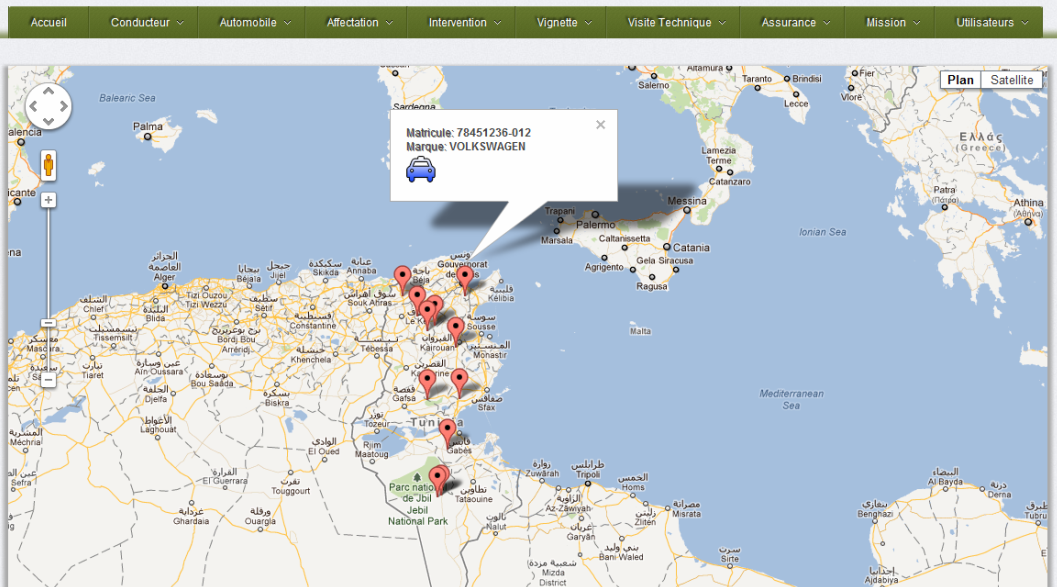Switch map to Satellite view
Image resolution: width=1057 pixels, height=587 pixels.
click(1011, 80)
